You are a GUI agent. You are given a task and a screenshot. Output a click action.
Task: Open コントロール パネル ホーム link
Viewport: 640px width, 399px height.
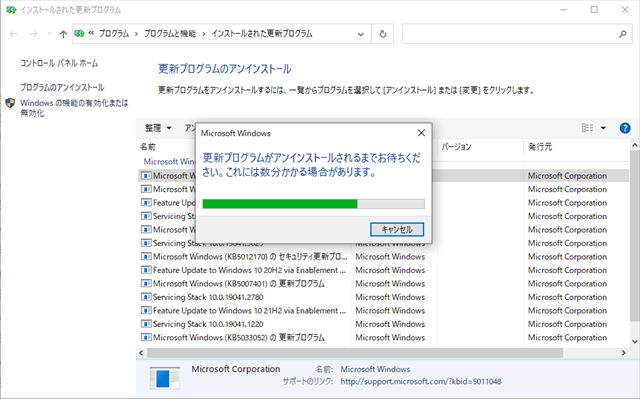[59, 63]
